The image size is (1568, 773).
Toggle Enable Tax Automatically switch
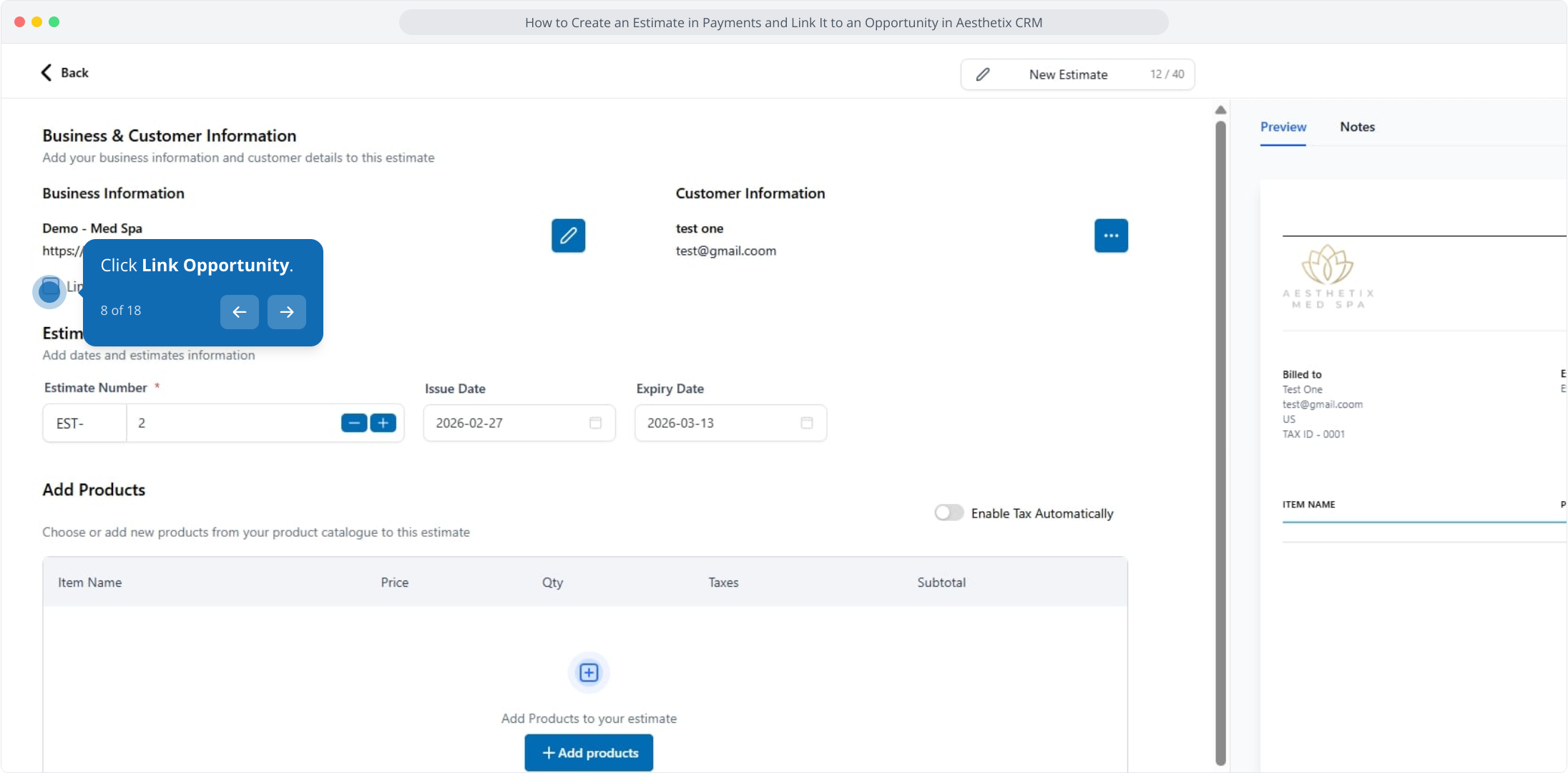point(949,513)
